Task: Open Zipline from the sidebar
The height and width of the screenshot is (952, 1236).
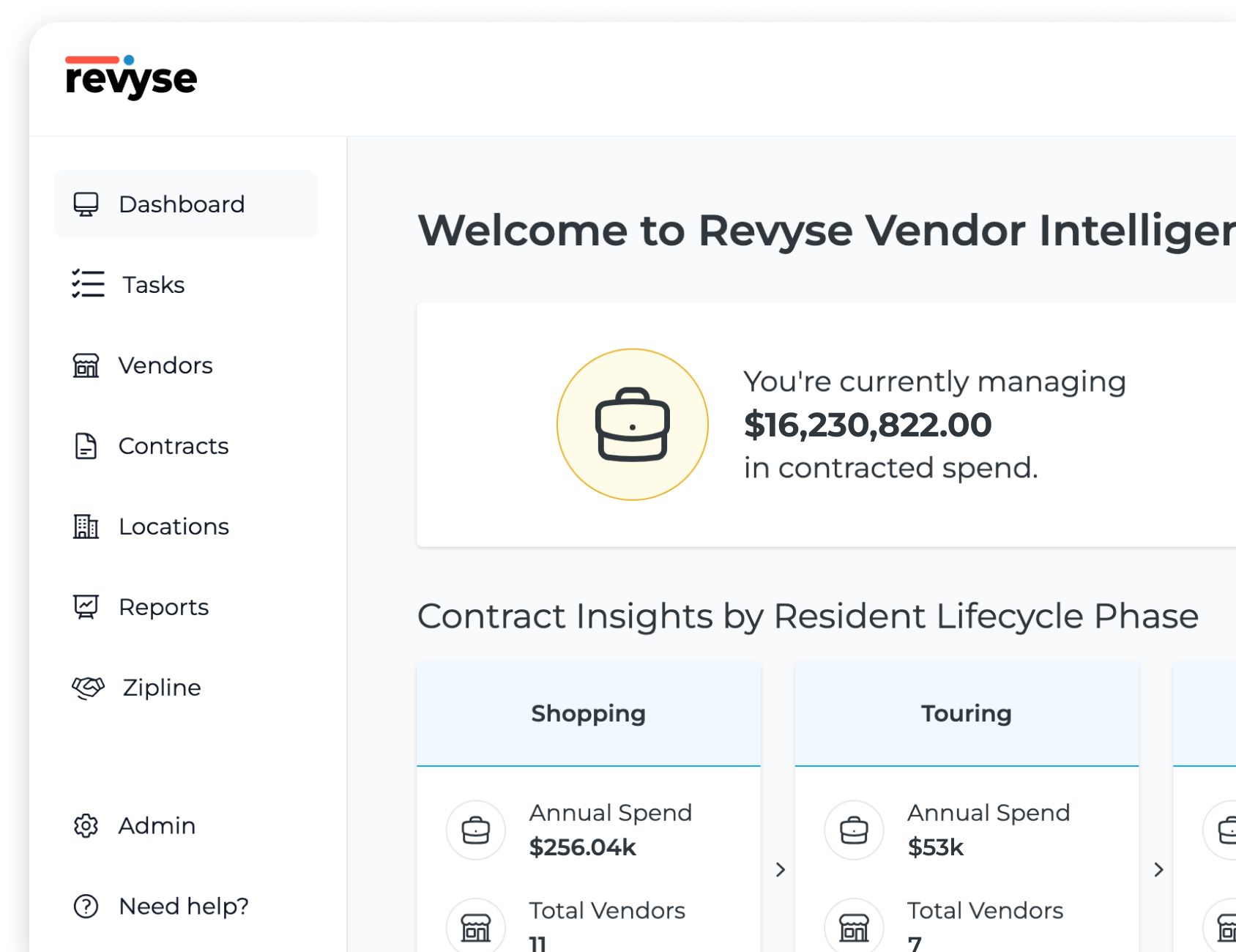Action: [185, 687]
